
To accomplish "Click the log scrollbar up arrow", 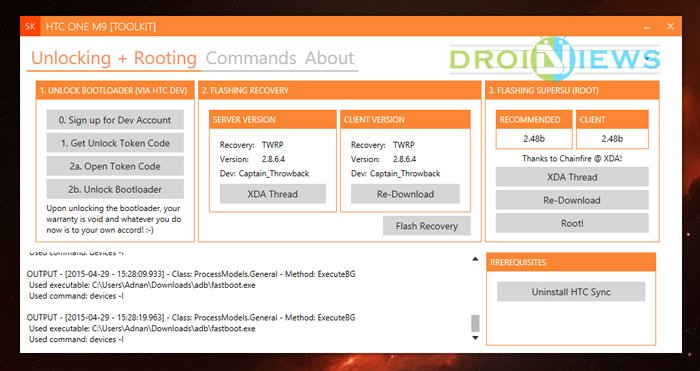I will (x=475, y=259).
